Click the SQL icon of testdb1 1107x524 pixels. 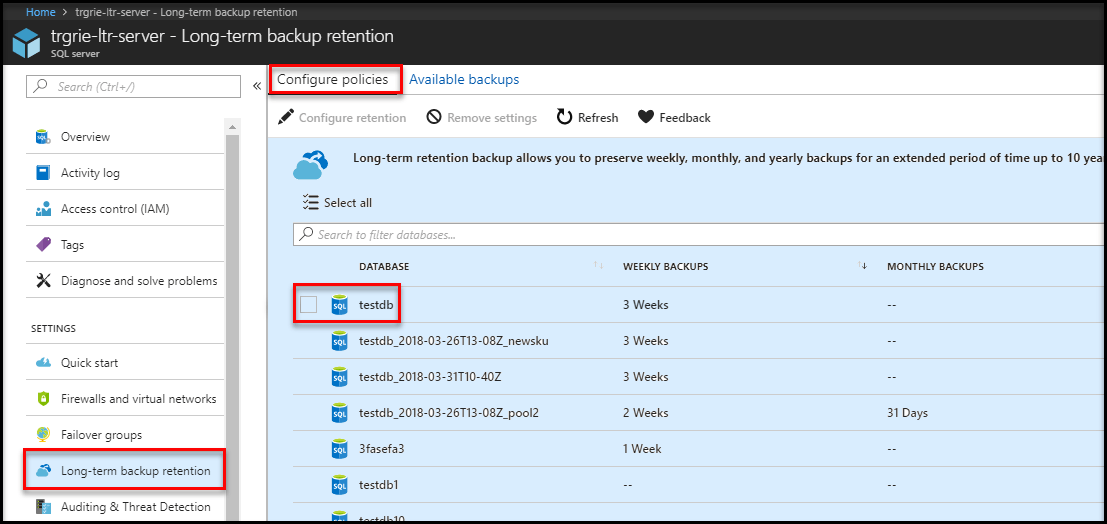click(x=340, y=485)
